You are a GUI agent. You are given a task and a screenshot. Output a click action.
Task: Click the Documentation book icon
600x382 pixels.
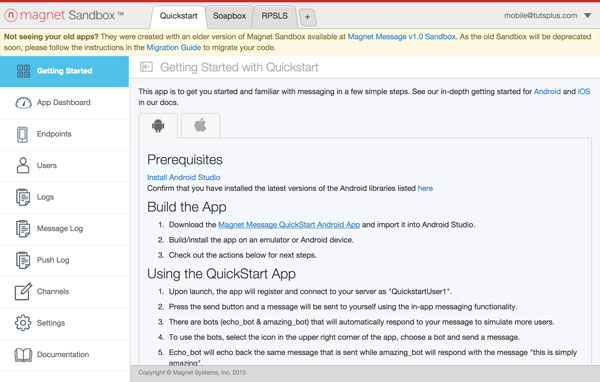coord(23,355)
